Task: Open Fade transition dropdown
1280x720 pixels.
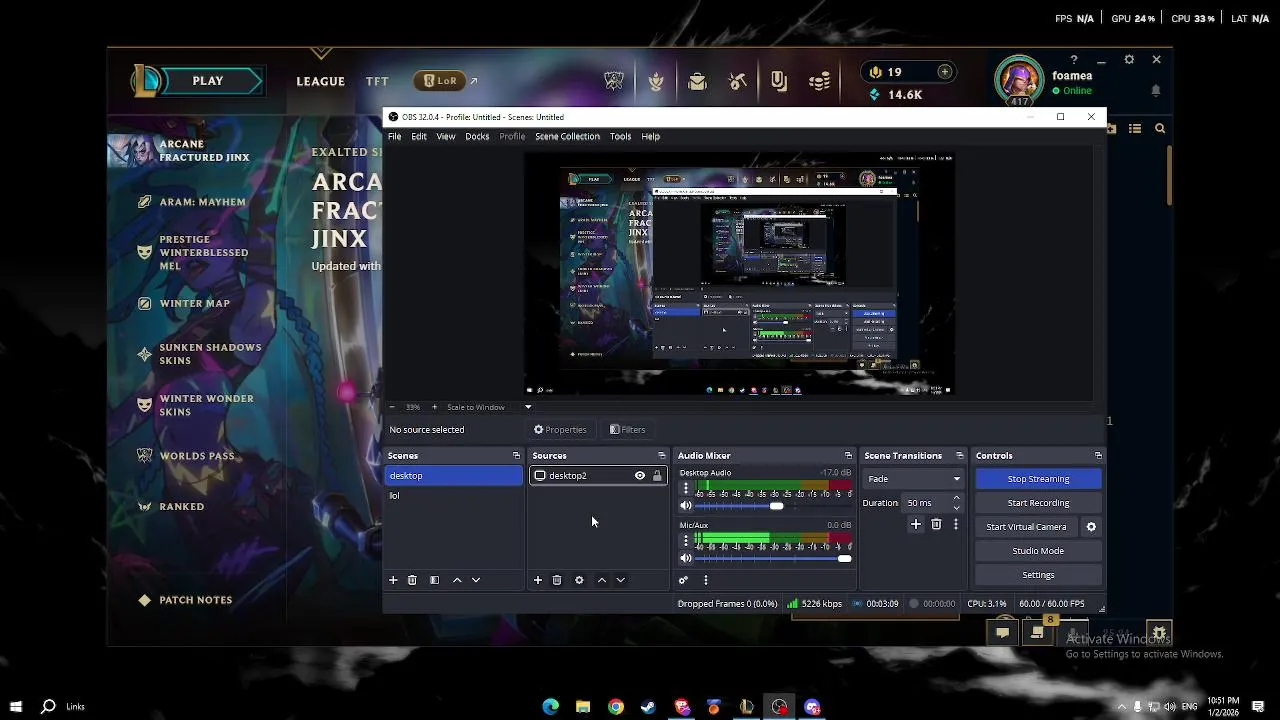Action: click(914, 479)
